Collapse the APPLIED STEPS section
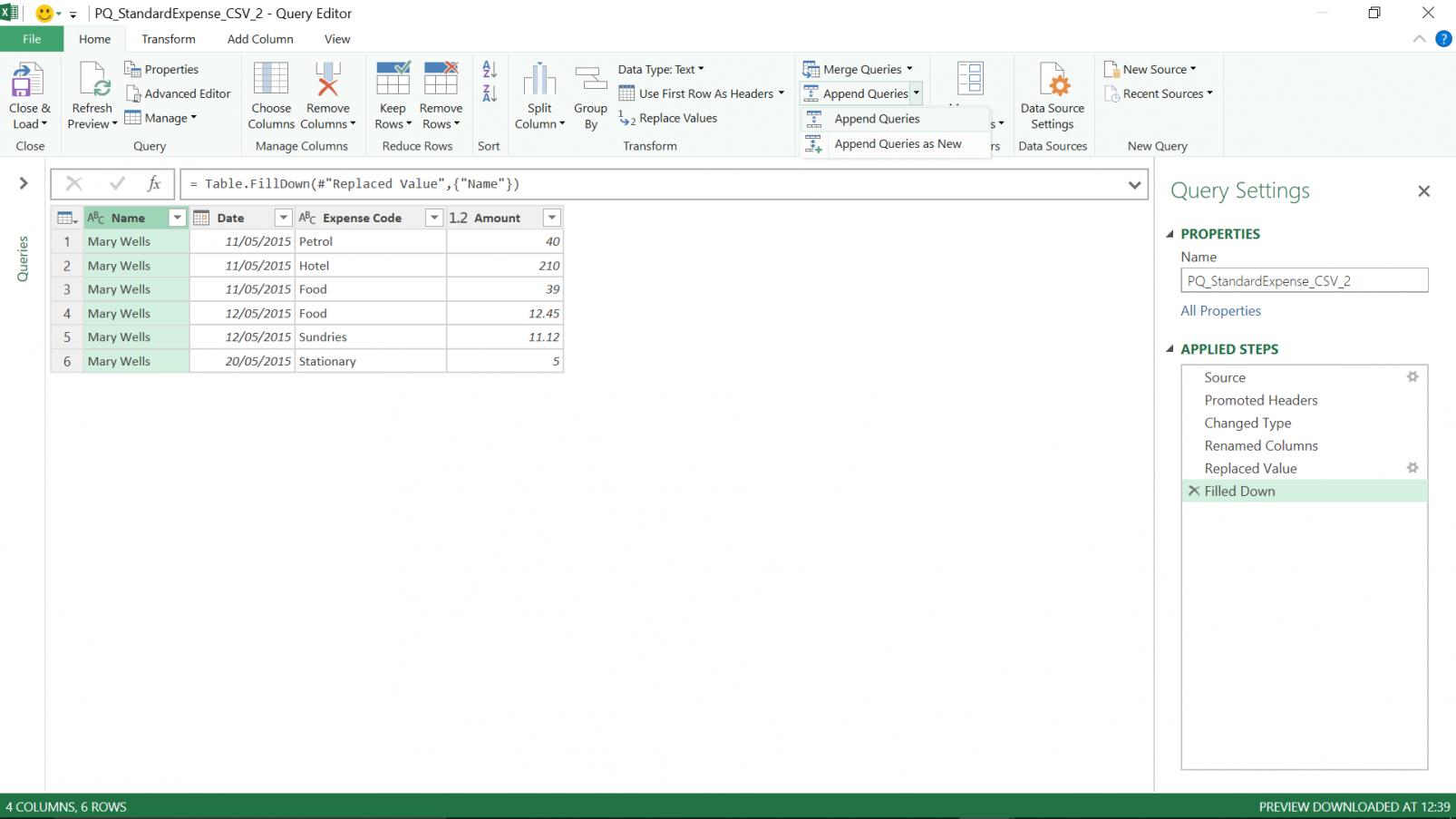 [1170, 349]
